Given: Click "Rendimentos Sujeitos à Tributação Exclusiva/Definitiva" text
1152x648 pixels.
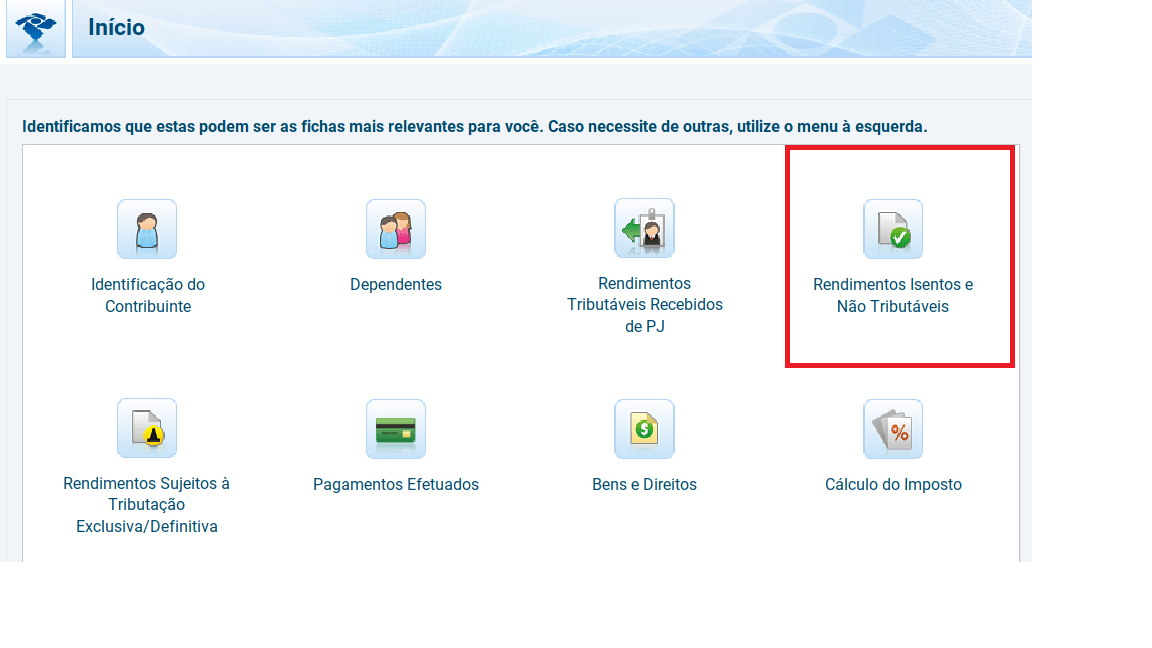Looking at the screenshot, I should [x=147, y=505].
